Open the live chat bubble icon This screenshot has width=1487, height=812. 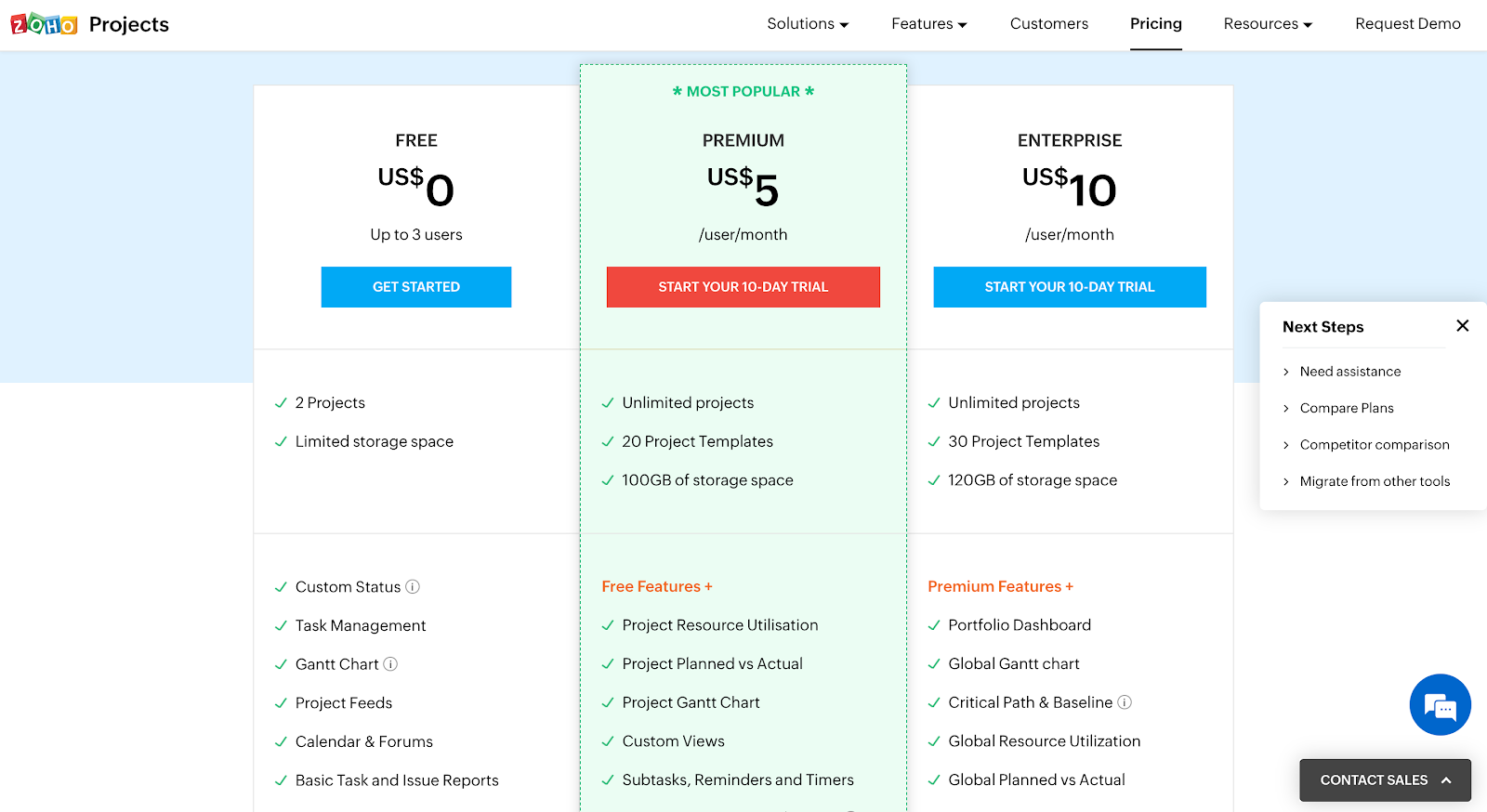(1440, 704)
